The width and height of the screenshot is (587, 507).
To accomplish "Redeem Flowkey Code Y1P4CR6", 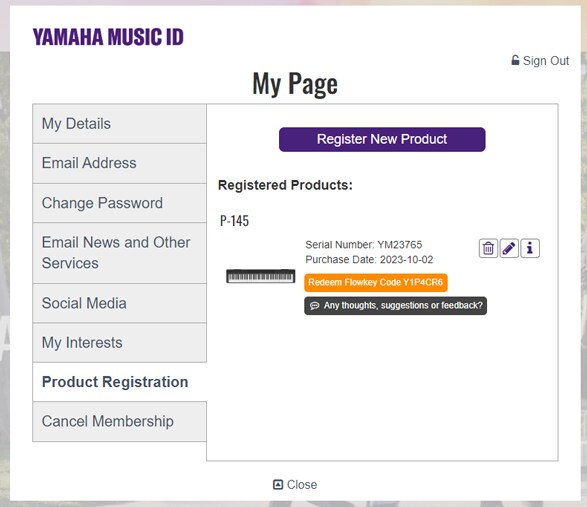I will click(376, 282).
